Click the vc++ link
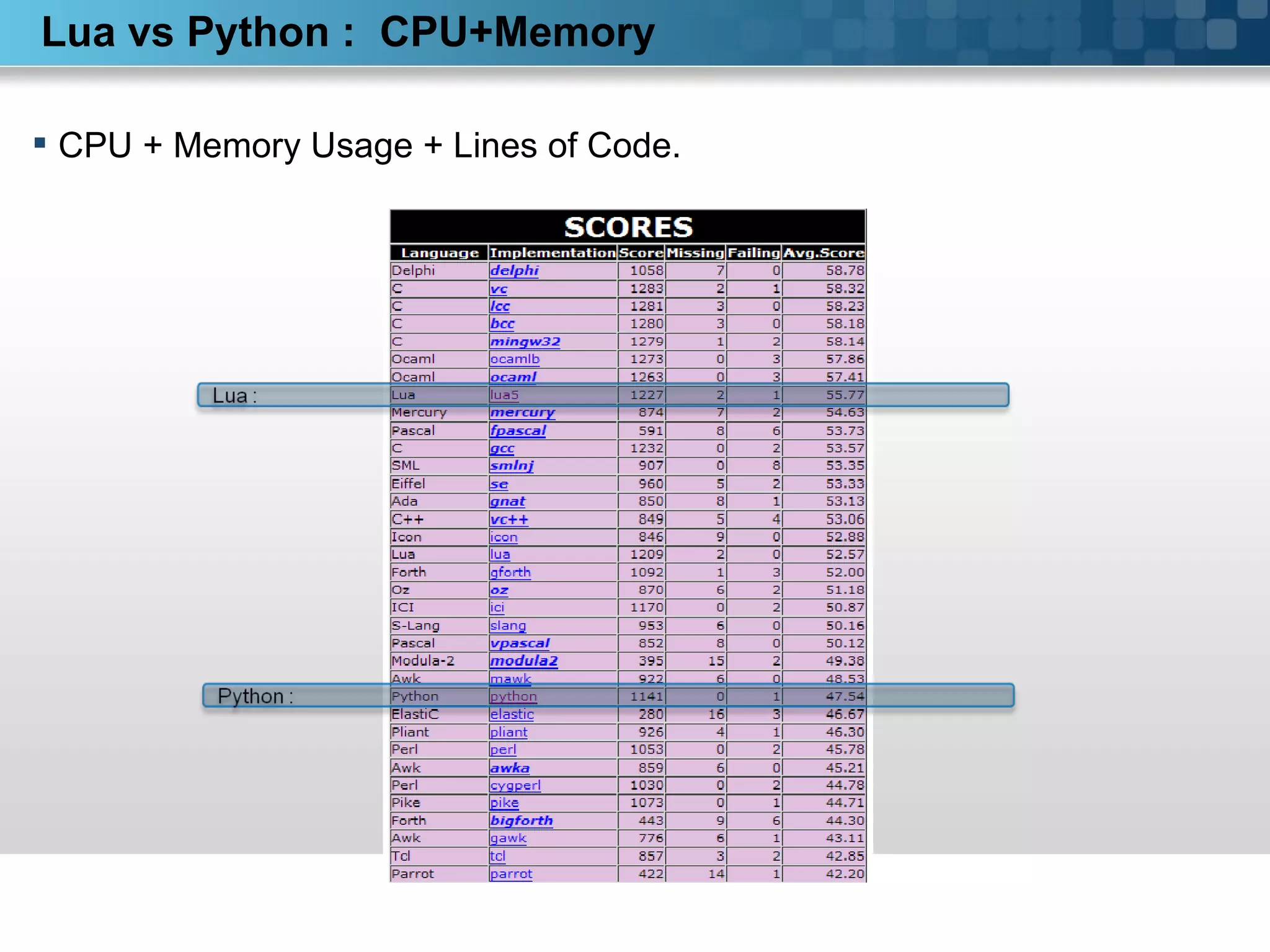The width and height of the screenshot is (1270, 952). (509, 519)
